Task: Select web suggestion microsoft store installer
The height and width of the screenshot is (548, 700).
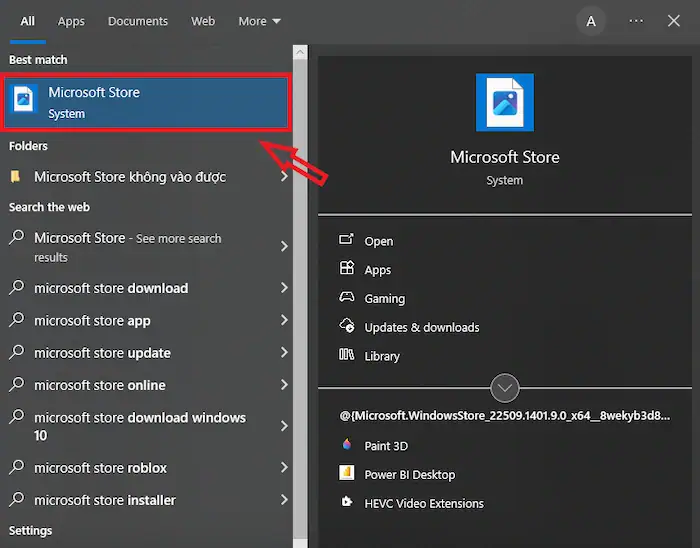Action: (x=105, y=500)
